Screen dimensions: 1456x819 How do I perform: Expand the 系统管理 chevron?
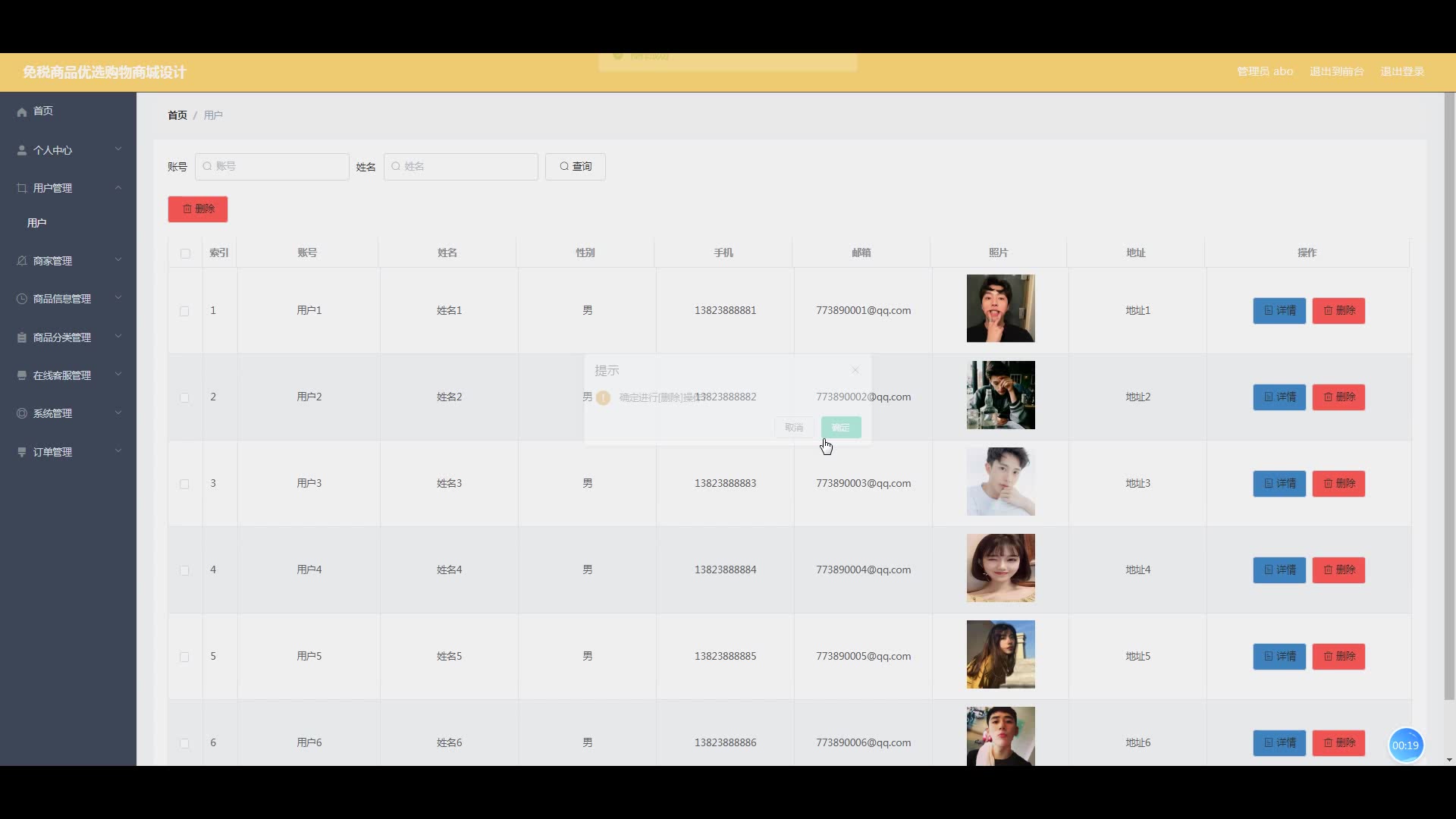tap(118, 413)
